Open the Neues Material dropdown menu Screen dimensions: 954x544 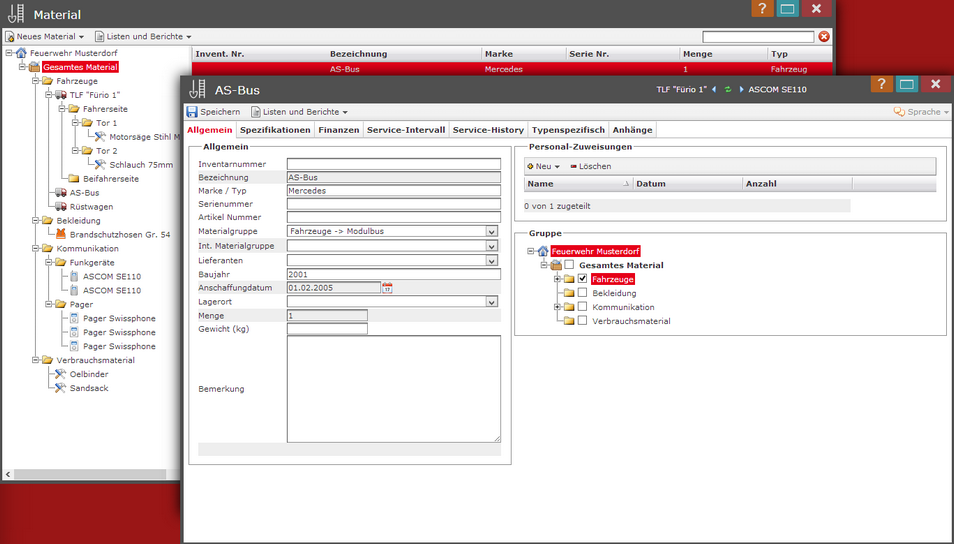45,37
